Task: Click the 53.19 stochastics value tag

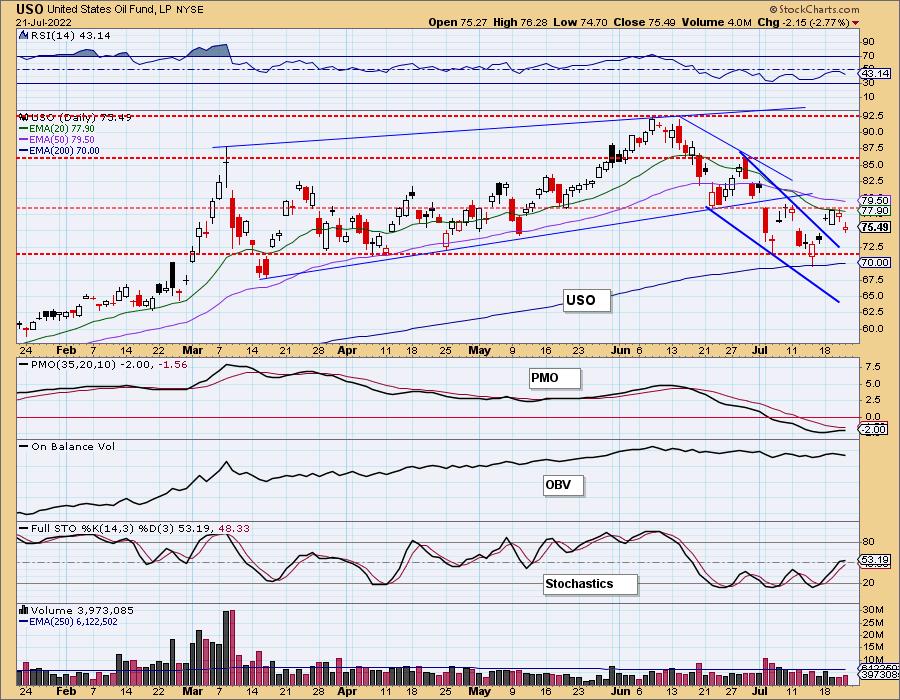Action: pos(875,559)
